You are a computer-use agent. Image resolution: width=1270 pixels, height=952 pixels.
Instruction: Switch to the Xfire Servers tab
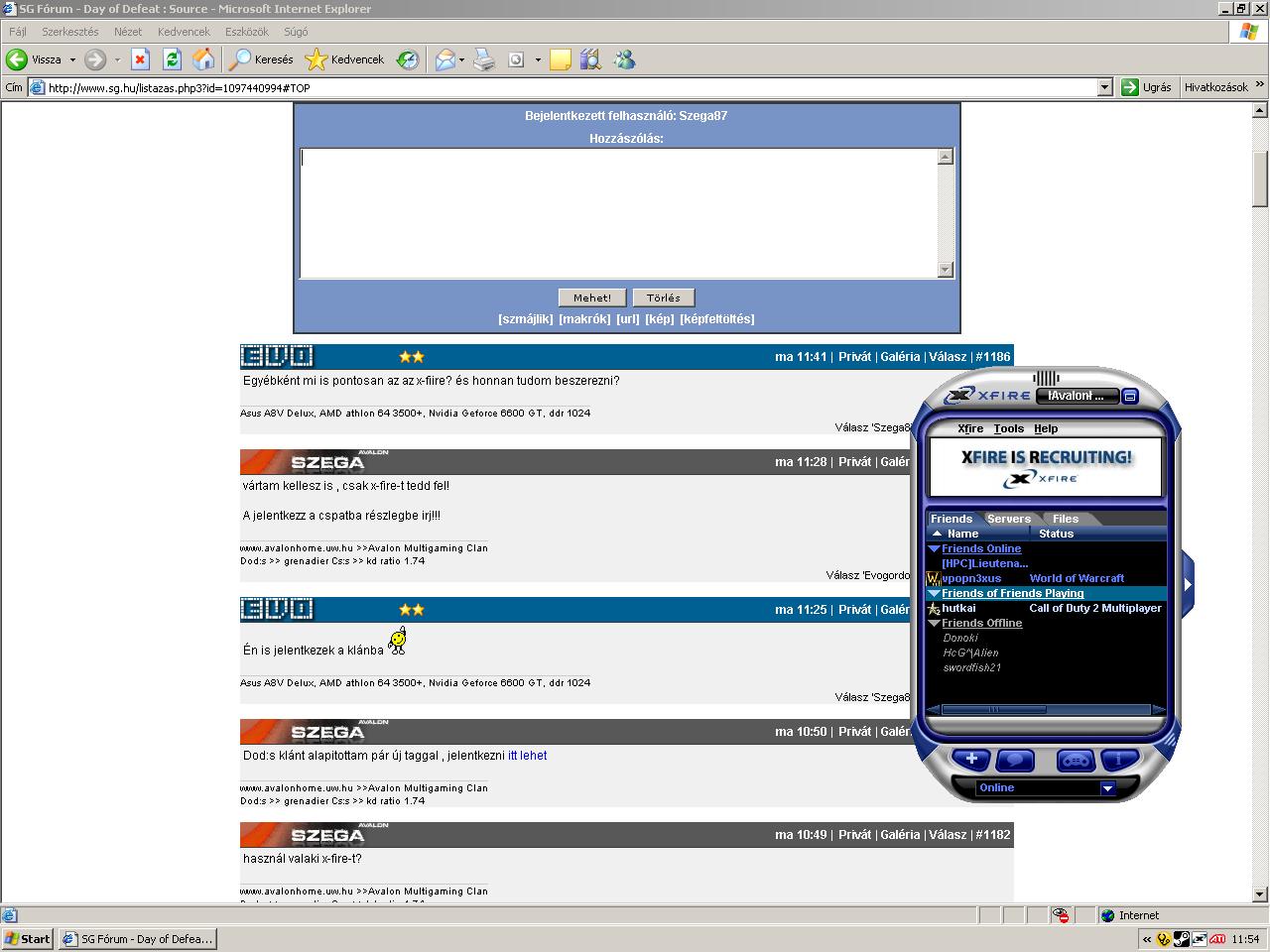point(1008,519)
